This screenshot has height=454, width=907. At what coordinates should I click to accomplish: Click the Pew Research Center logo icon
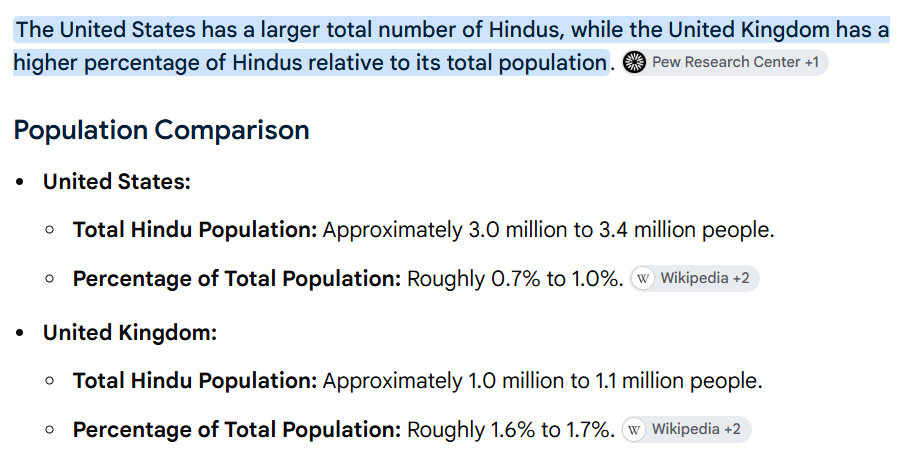(635, 62)
